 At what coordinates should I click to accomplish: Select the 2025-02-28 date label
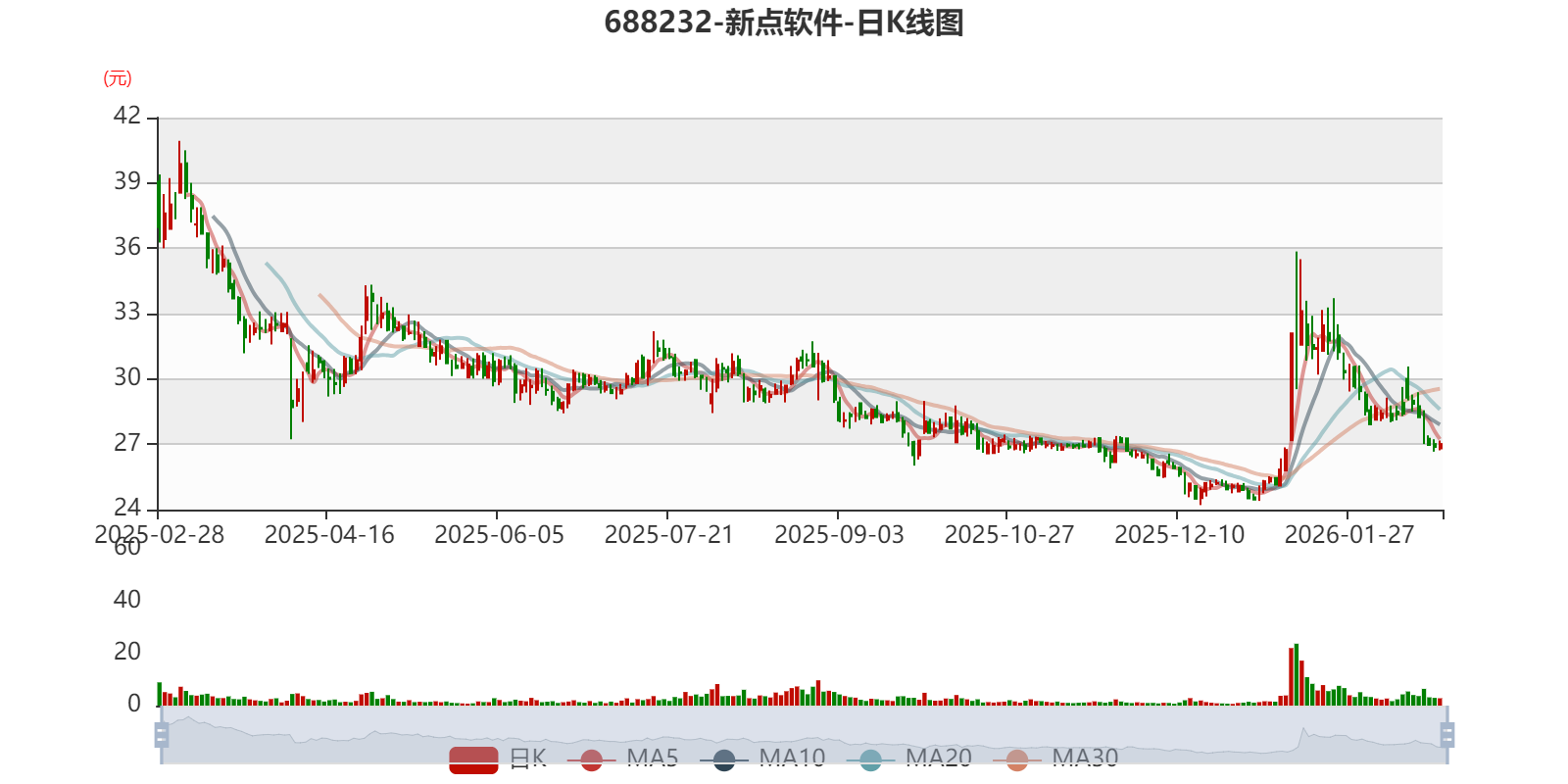[160, 535]
